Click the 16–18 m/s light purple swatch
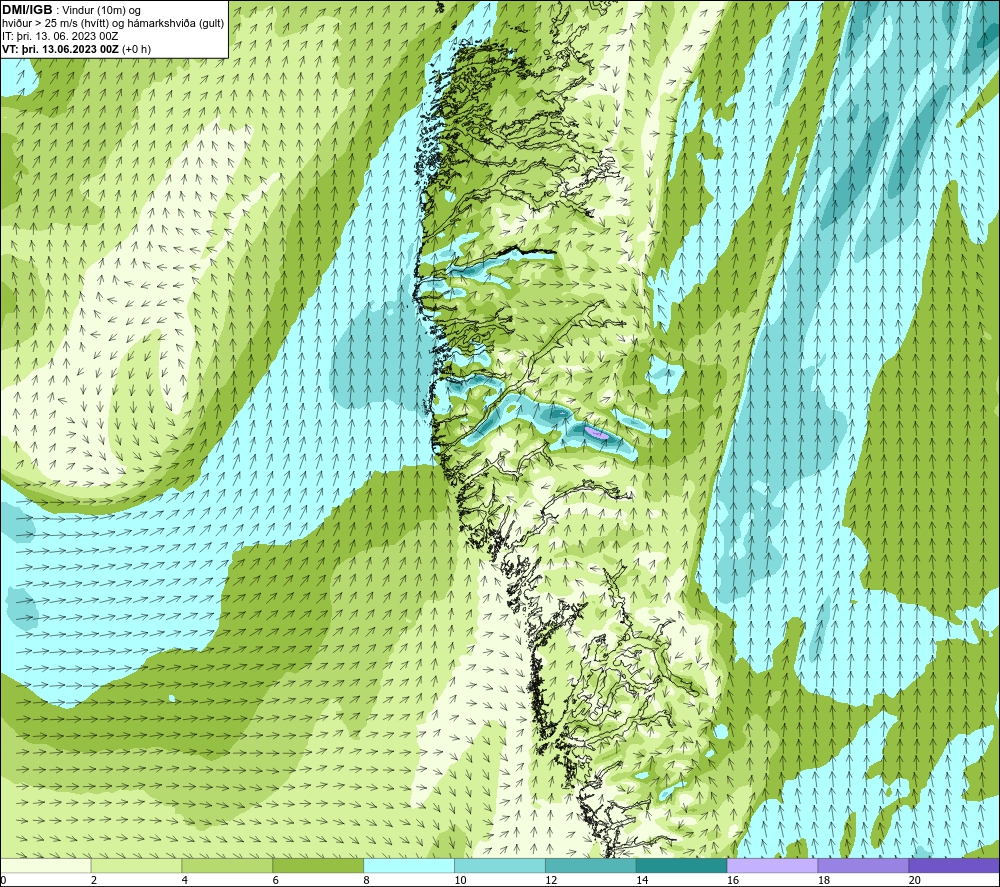This screenshot has width=1000, height=887. (x=772, y=865)
